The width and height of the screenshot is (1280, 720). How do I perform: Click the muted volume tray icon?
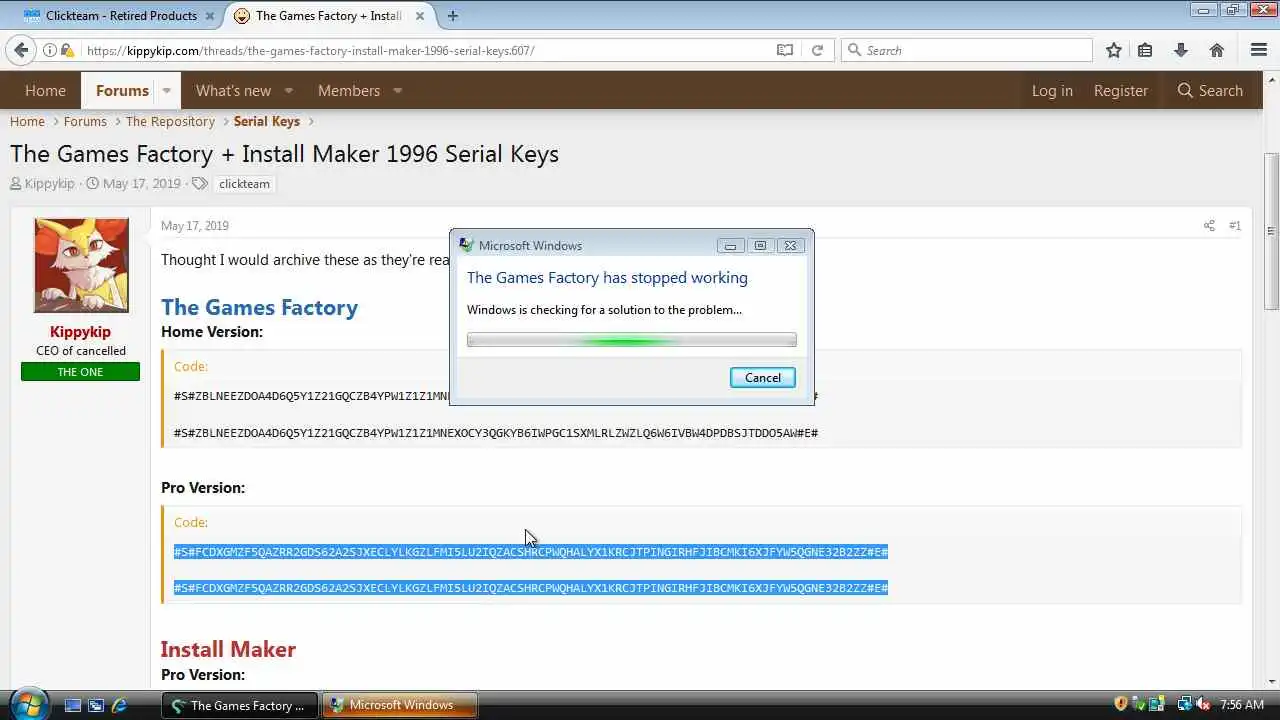pyautogui.click(x=1203, y=704)
